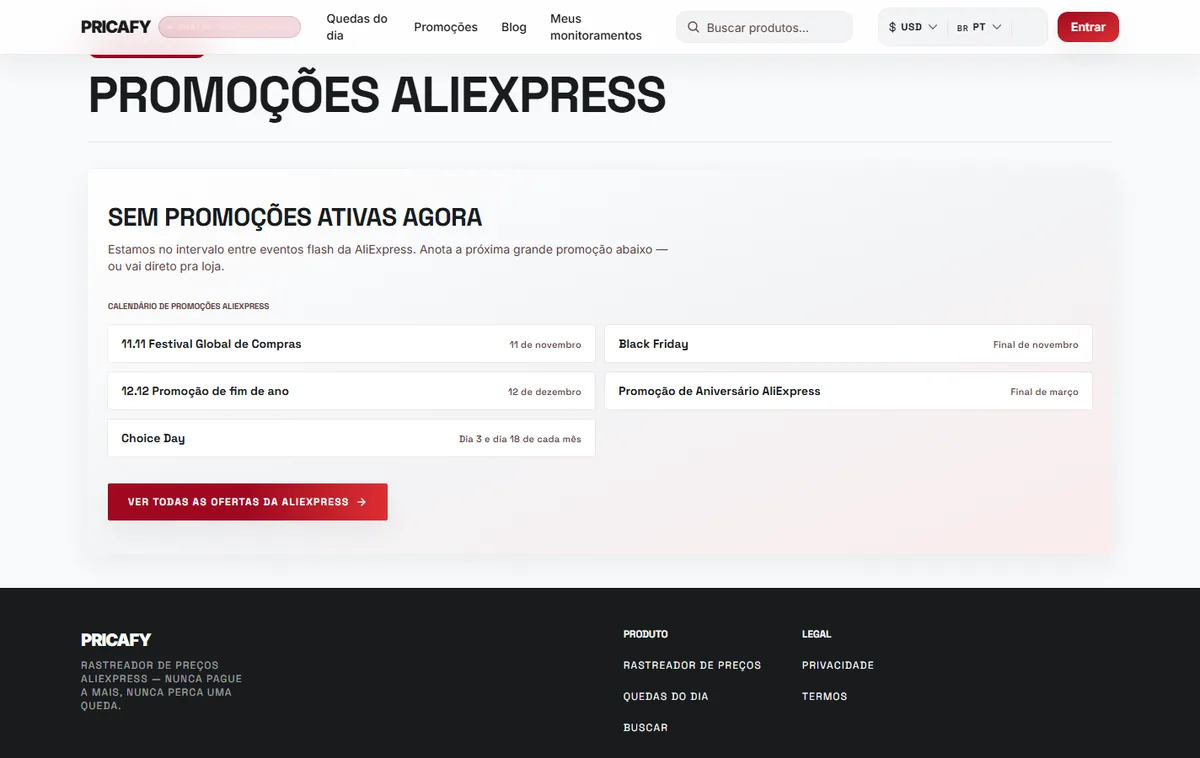1200x758 pixels.
Task: Open the Termos footer link
Action: pyautogui.click(x=824, y=696)
